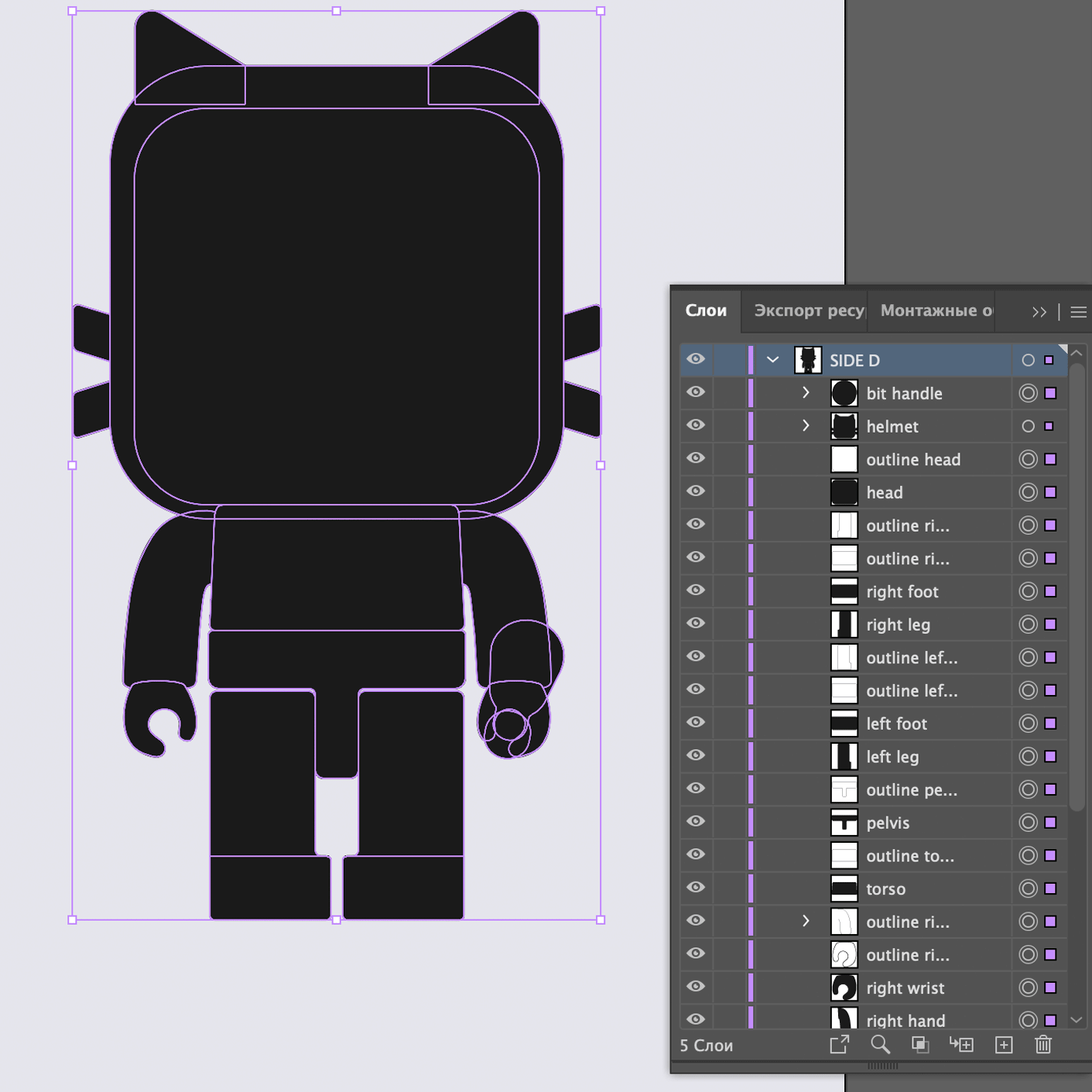This screenshot has width=1092, height=1092.
Task: Click the Locate Object magnifier icon
Action: [x=880, y=1045]
